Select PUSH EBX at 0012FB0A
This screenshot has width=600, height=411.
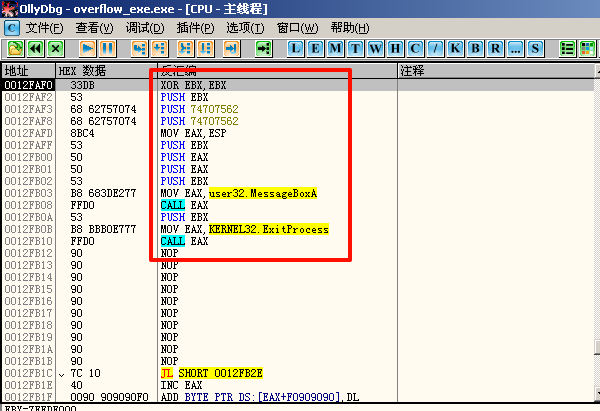click(x=184, y=217)
